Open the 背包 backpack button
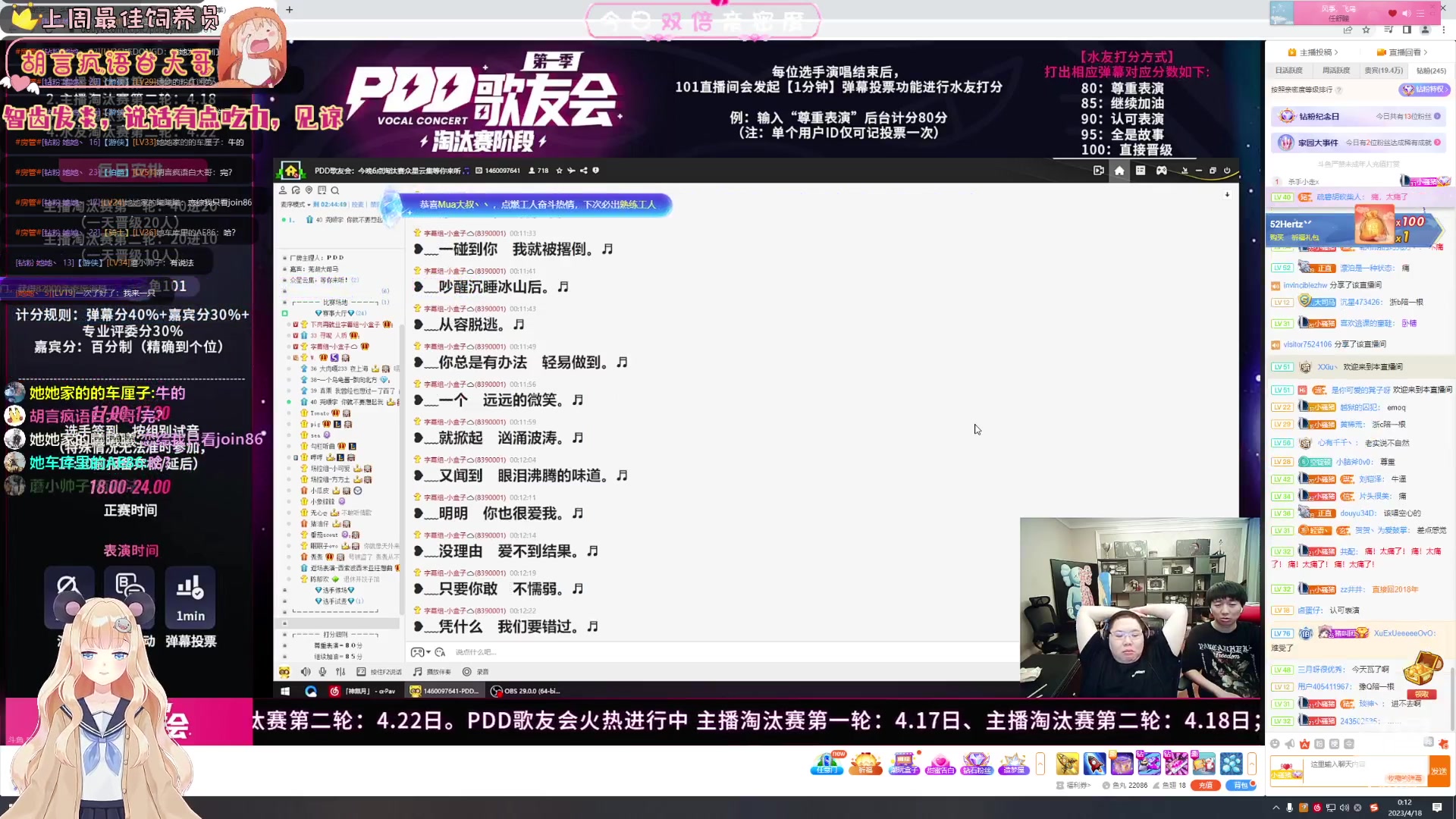The height and width of the screenshot is (819, 1456). pos(1241,786)
